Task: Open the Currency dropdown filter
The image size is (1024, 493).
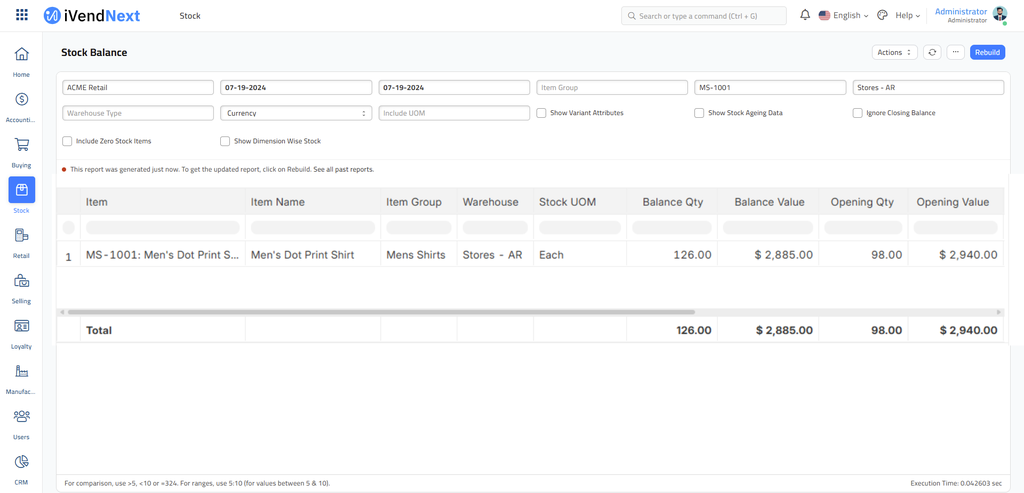Action: pyautogui.click(x=296, y=113)
